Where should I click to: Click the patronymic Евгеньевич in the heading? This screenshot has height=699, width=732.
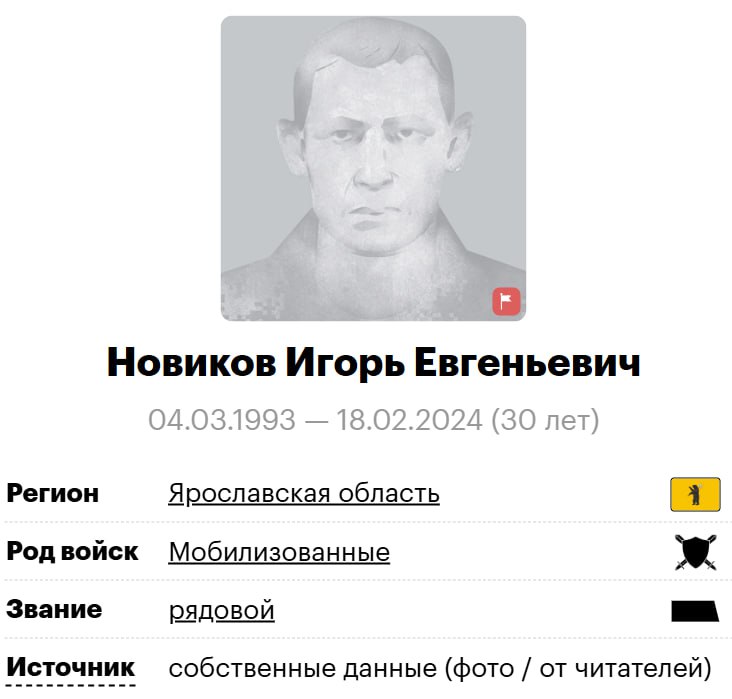coord(527,363)
